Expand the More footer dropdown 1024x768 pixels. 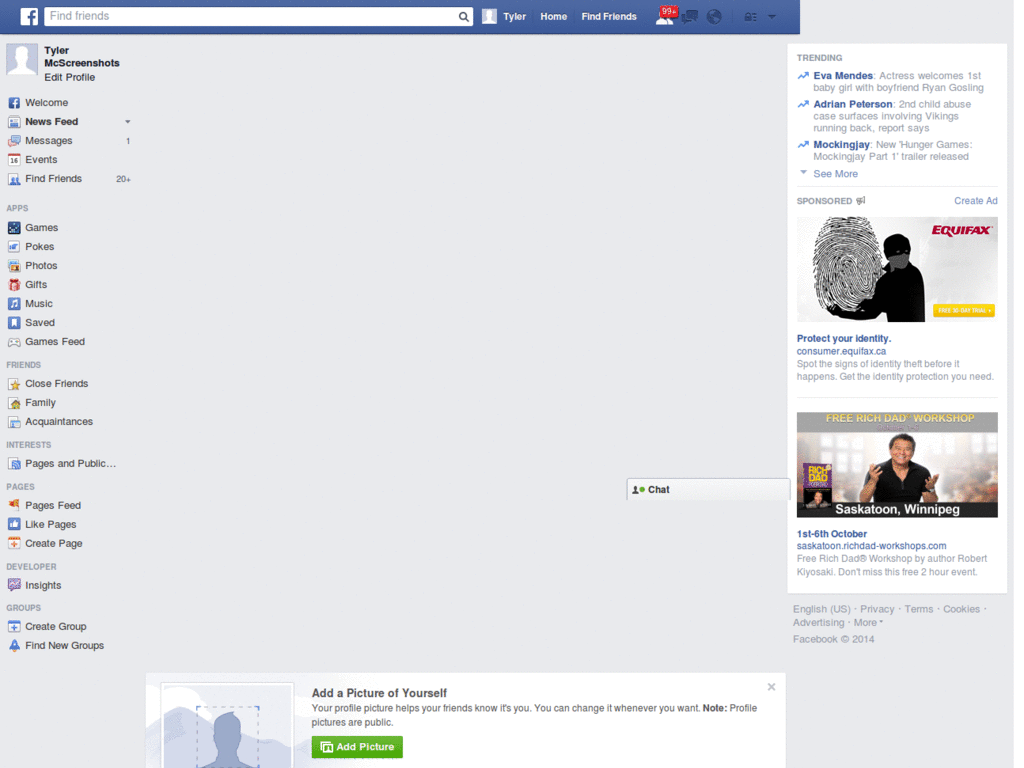[868, 622]
